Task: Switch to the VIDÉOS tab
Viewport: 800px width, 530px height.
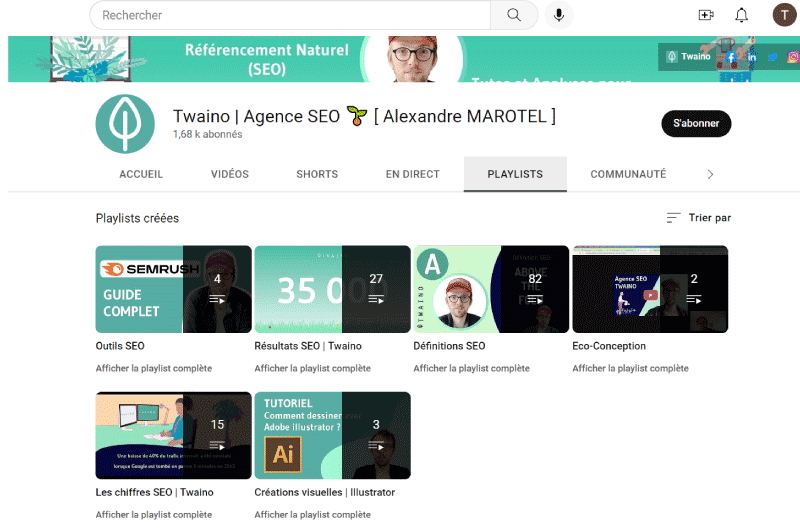Action: pos(230,174)
